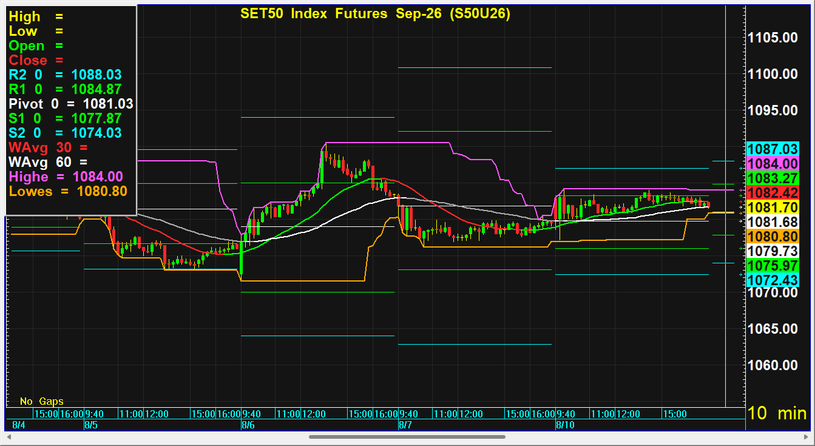
Task: Click the 1065.00 price axis label
Action: click(x=772, y=329)
